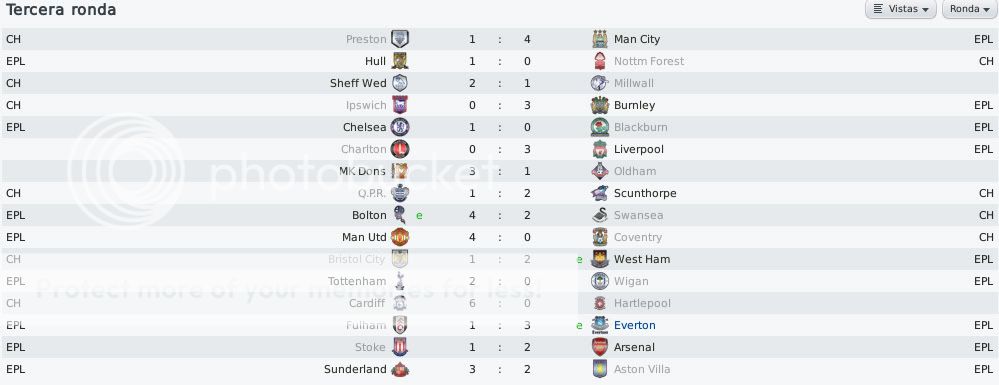This screenshot has width=999, height=385.
Task: Select the Scunthorpe team name
Action: click(x=645, y=193)
